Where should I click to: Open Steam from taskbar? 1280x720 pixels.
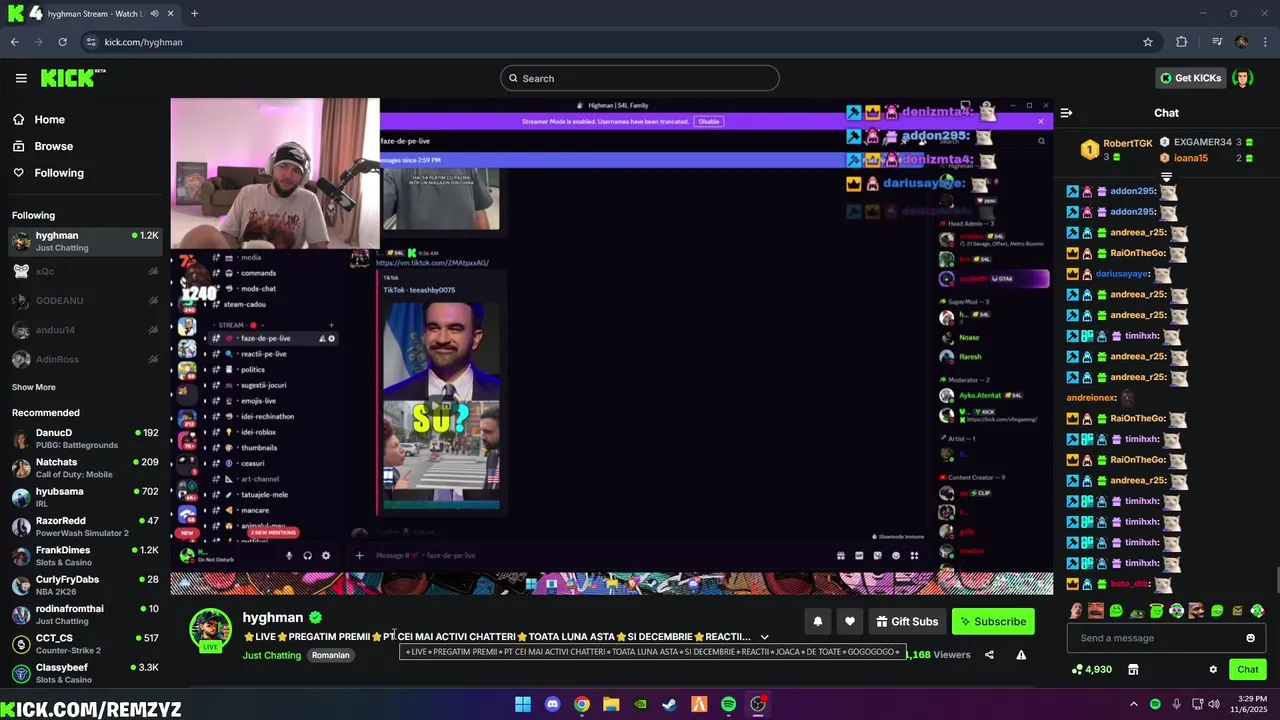[x=669, y=704]
